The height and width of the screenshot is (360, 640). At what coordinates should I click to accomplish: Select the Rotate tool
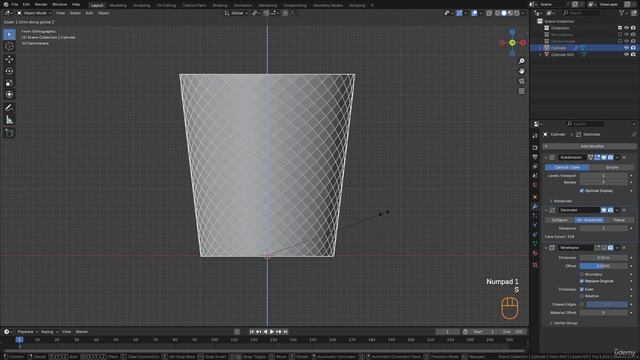pos(9,71)
